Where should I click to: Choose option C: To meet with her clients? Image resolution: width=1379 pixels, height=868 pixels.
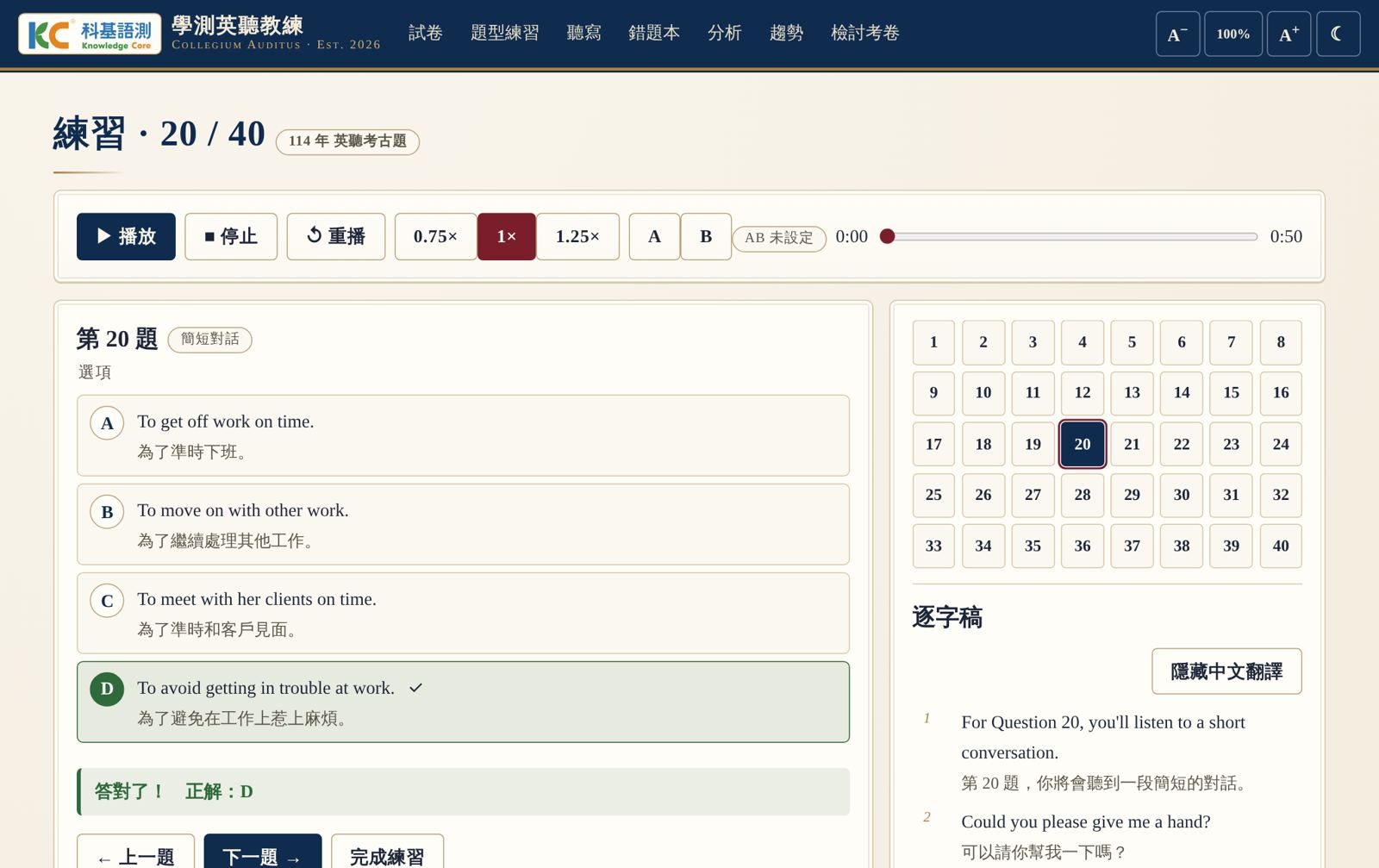463,613
